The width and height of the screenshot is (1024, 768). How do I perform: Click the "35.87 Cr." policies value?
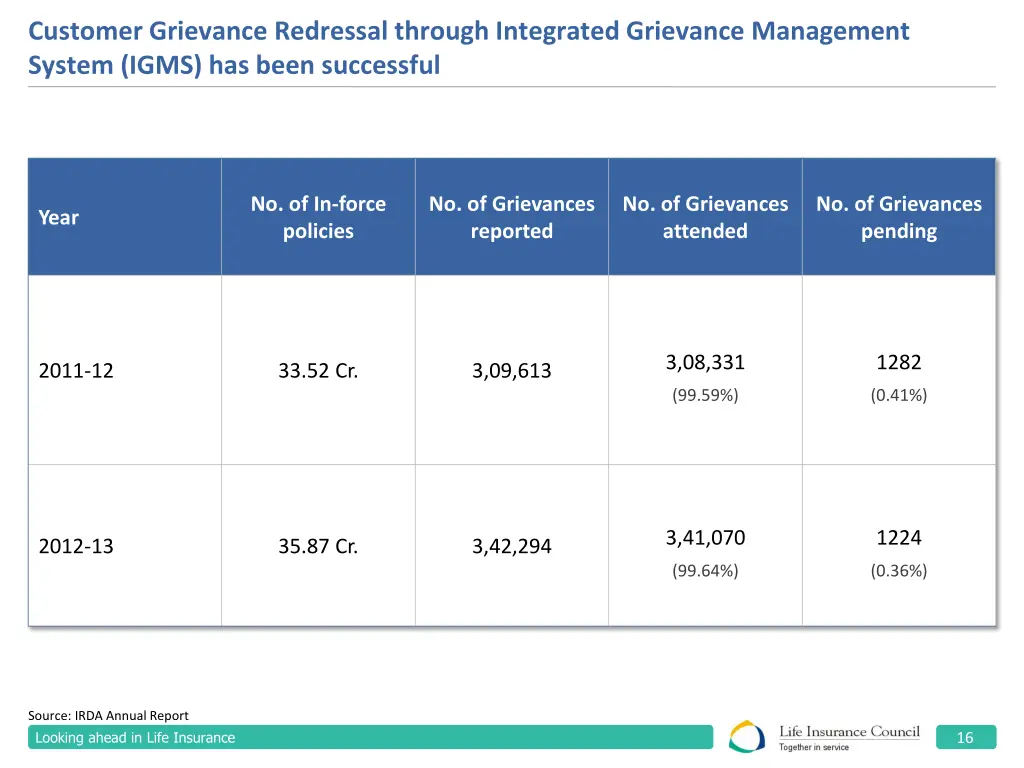tap(318, 546)
